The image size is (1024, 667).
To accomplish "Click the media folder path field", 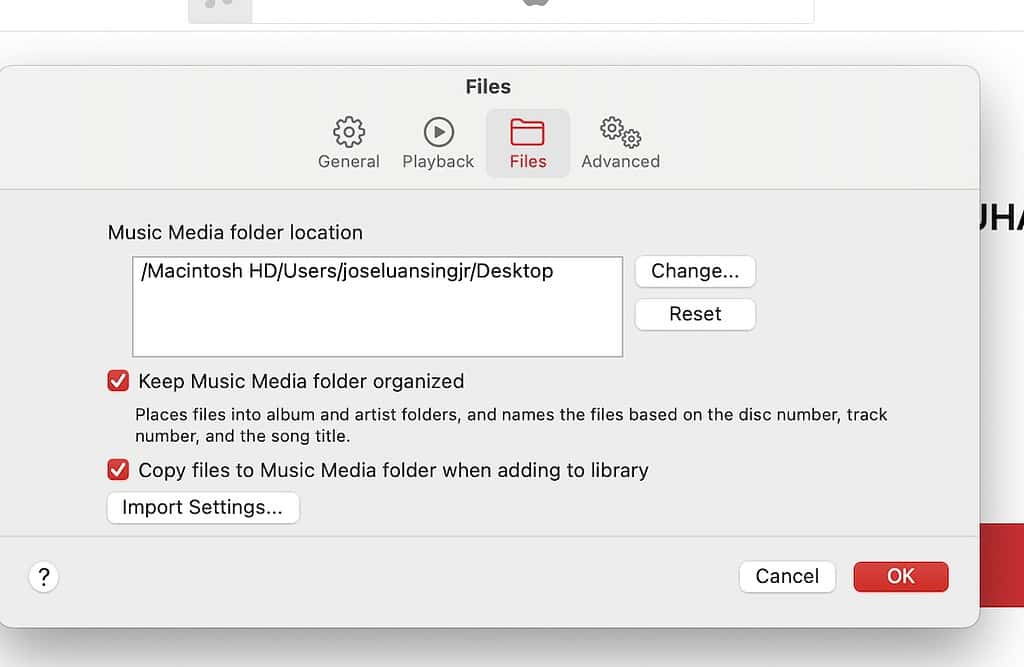I will tap(377, 305).
